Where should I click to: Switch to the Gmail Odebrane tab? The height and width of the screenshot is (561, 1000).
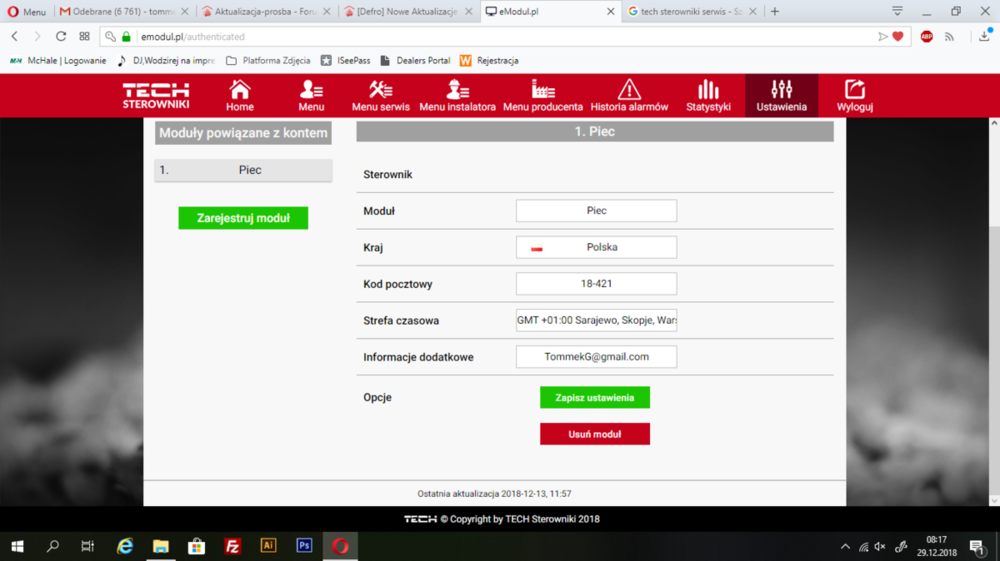(115, 12)
